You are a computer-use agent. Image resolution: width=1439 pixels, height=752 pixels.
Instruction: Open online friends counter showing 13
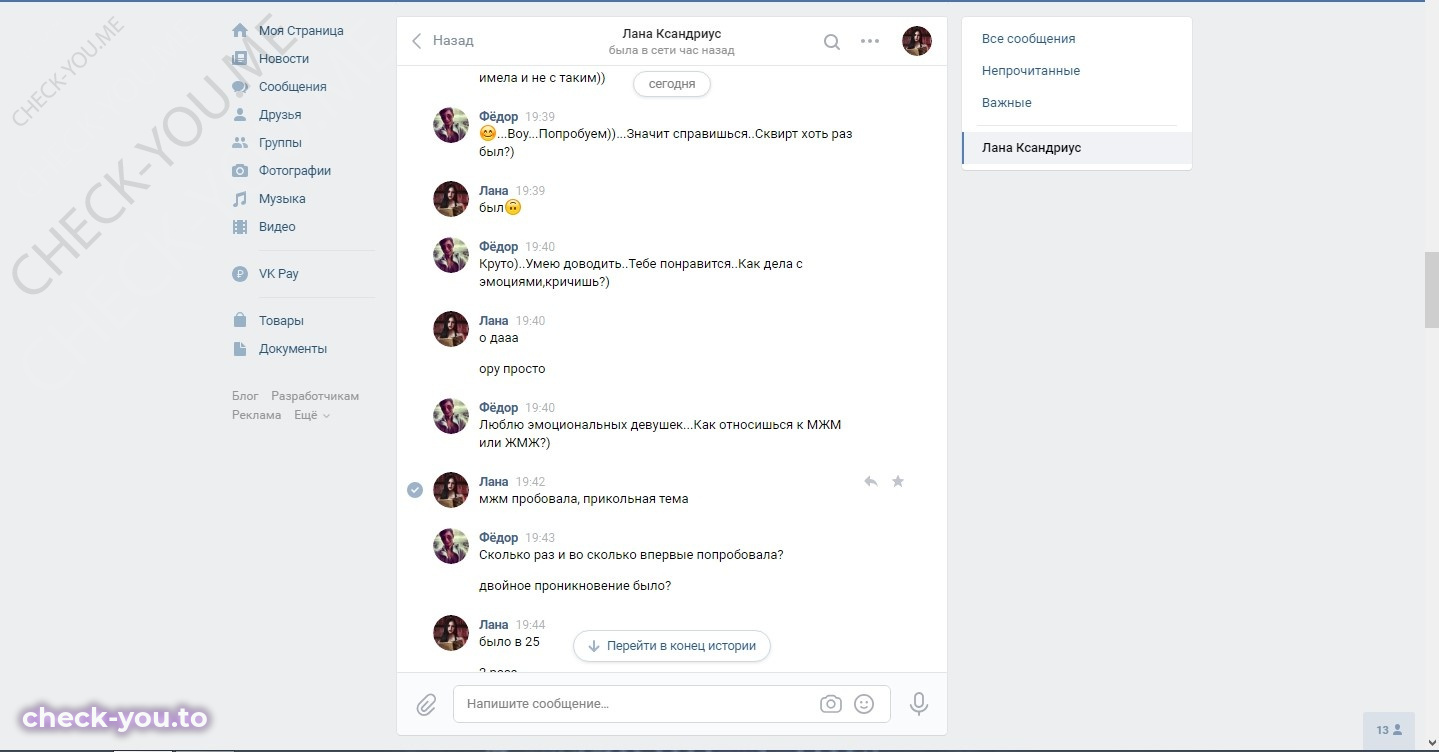(x=1390, y=730)
